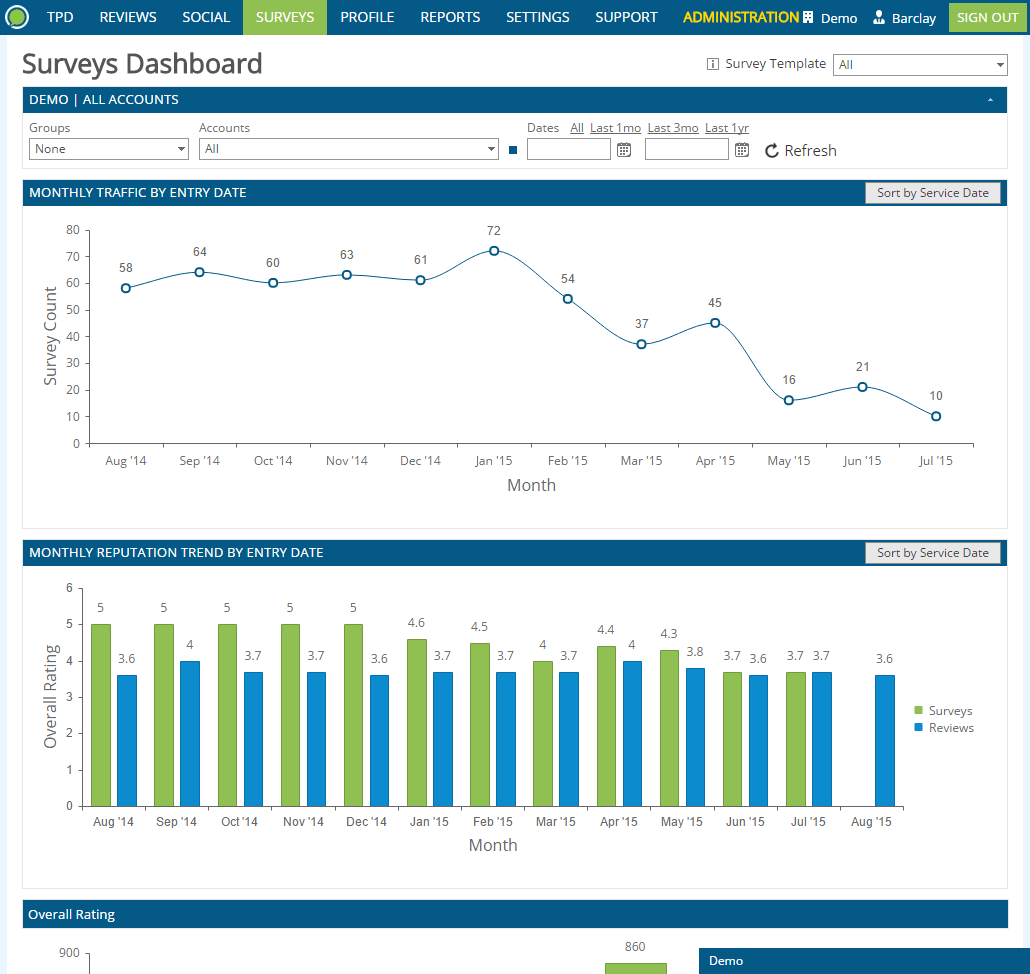Select the Mar '15 data point on traffic line

point(641,344)
